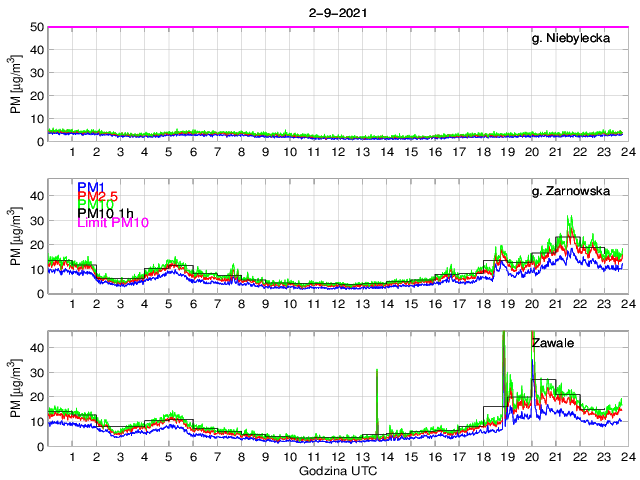Pick the red PM2.5 legend entry
The height and width of the screenshot is (480, 640).
point(97,198)
